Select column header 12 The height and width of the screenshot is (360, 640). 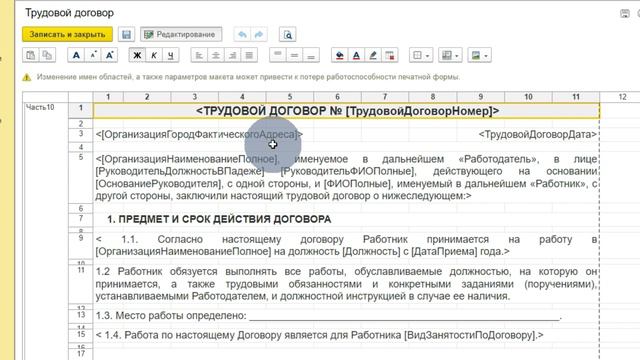click(622, 97)
